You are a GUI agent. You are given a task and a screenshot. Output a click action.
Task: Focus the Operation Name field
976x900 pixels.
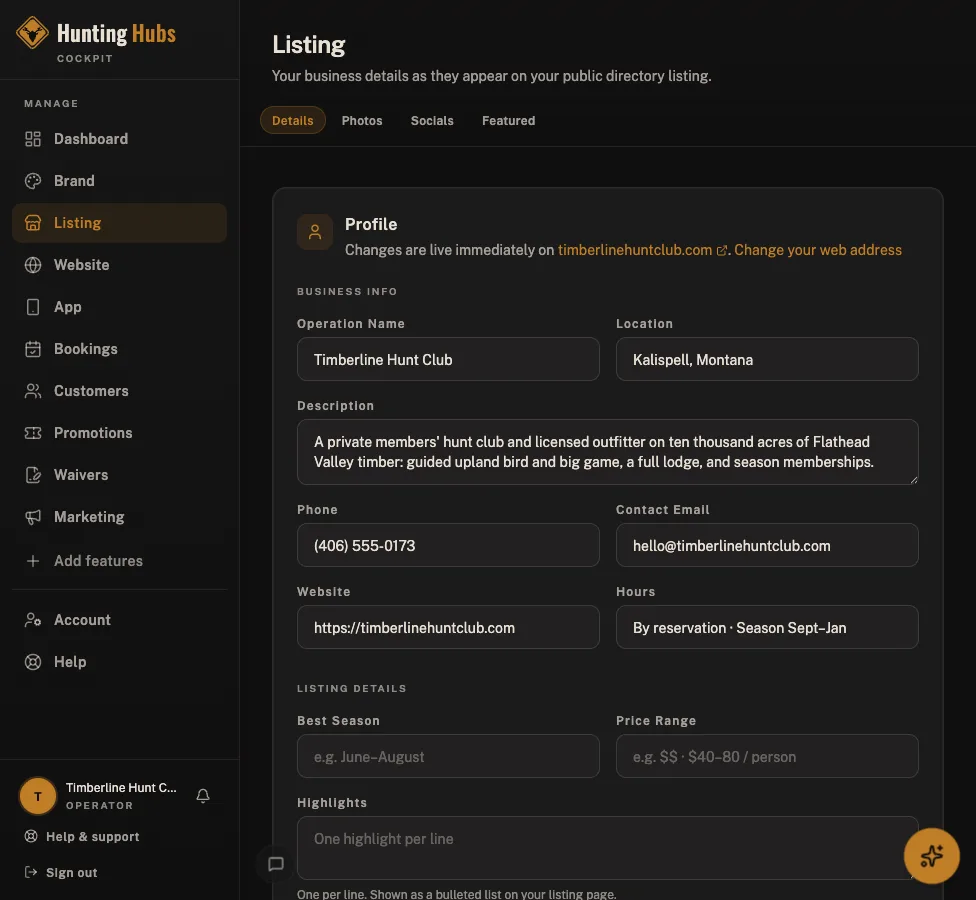click(x=448, y=359)
